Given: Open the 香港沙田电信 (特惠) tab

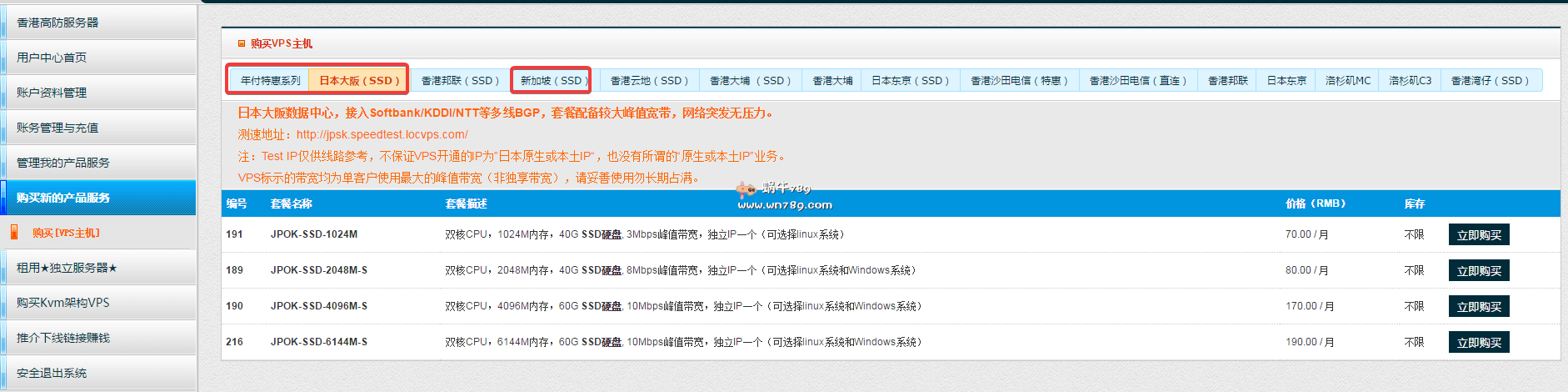Looking at the screenshot, I should 1019,81.
